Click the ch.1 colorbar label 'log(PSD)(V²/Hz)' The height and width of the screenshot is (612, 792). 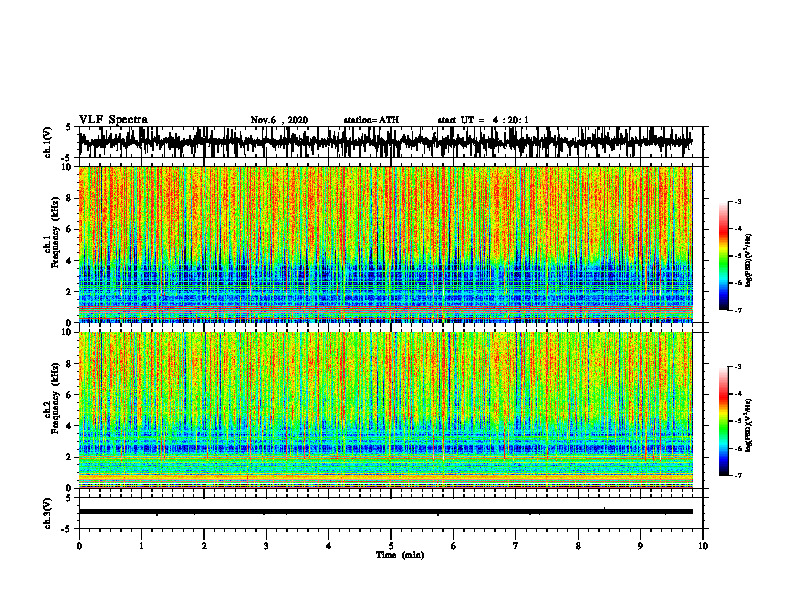[749, 261]
